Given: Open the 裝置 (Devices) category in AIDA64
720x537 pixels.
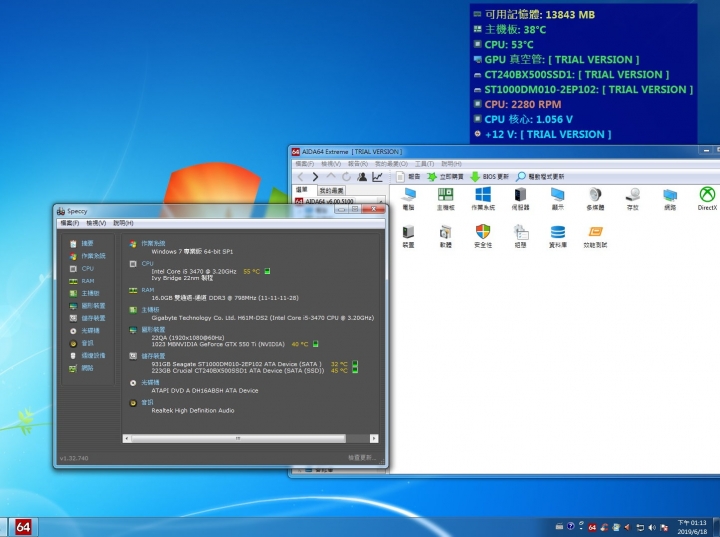Looking at the screenshot, I should [x=408, y=236].
